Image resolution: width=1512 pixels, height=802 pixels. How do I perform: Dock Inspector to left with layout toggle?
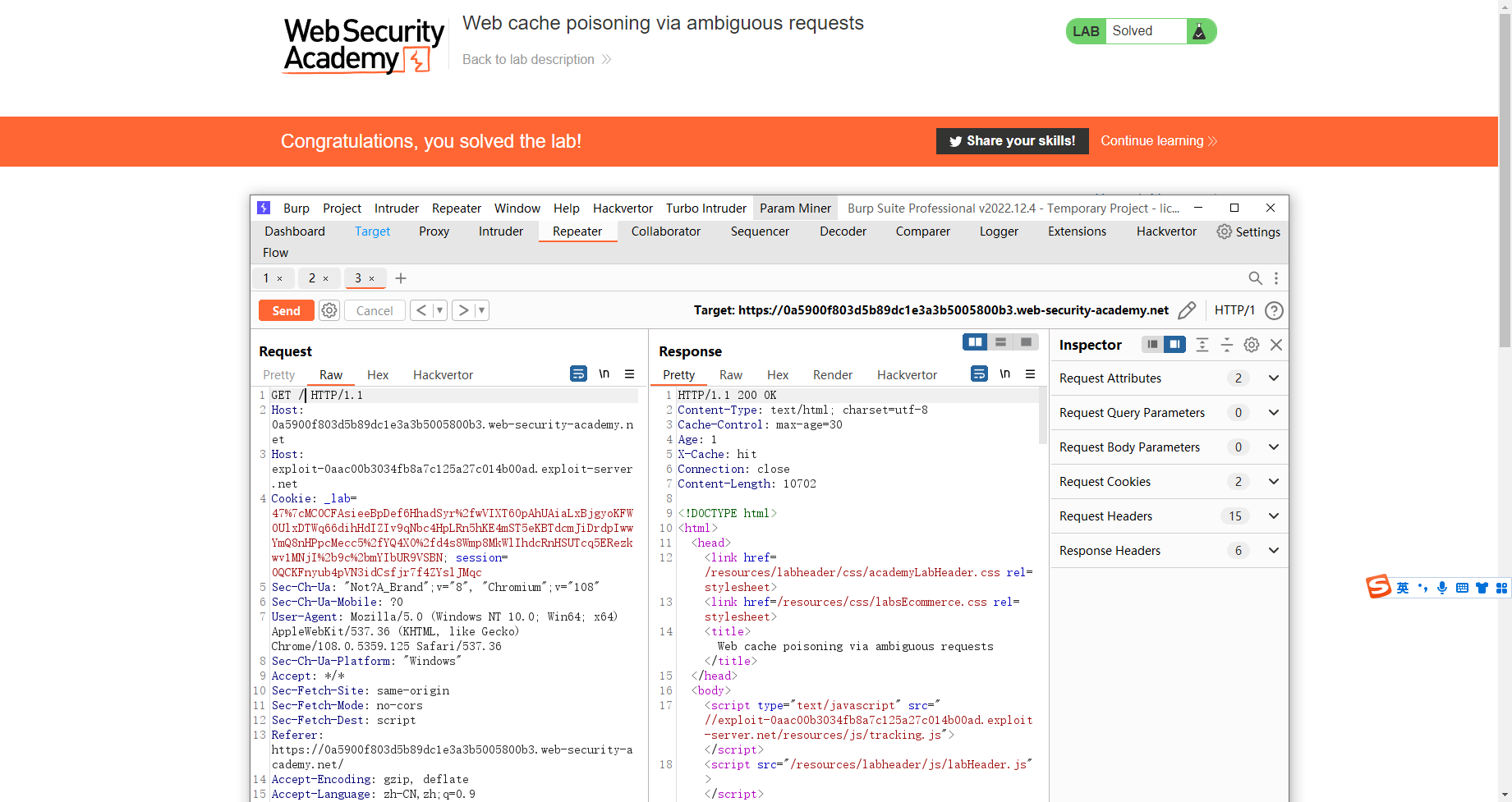pos(1152,345)
